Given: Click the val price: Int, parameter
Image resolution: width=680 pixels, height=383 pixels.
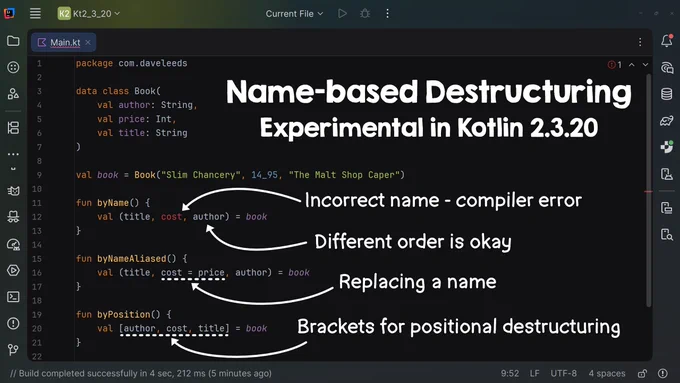Looking at the screenshot, I should coord(137,119).
